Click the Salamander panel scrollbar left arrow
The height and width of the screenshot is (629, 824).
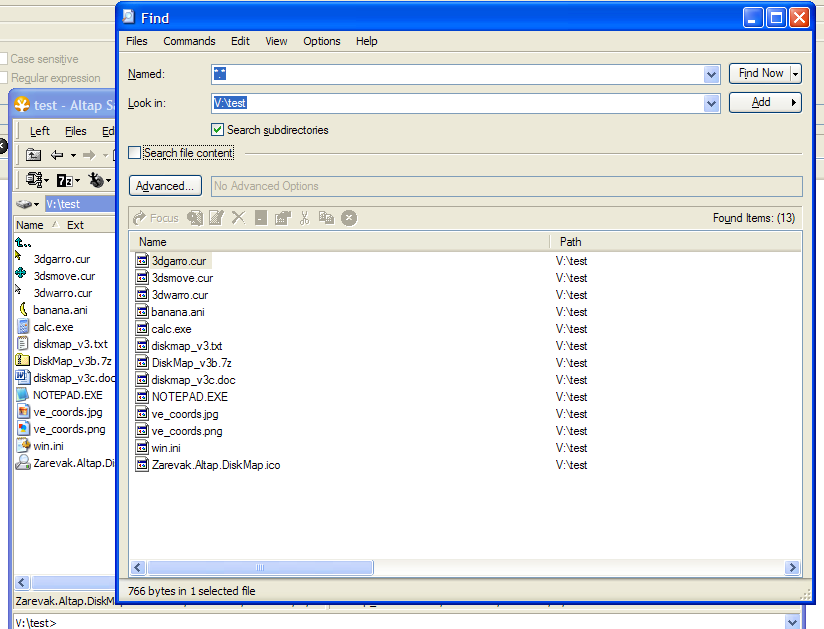tap(22, 582)
